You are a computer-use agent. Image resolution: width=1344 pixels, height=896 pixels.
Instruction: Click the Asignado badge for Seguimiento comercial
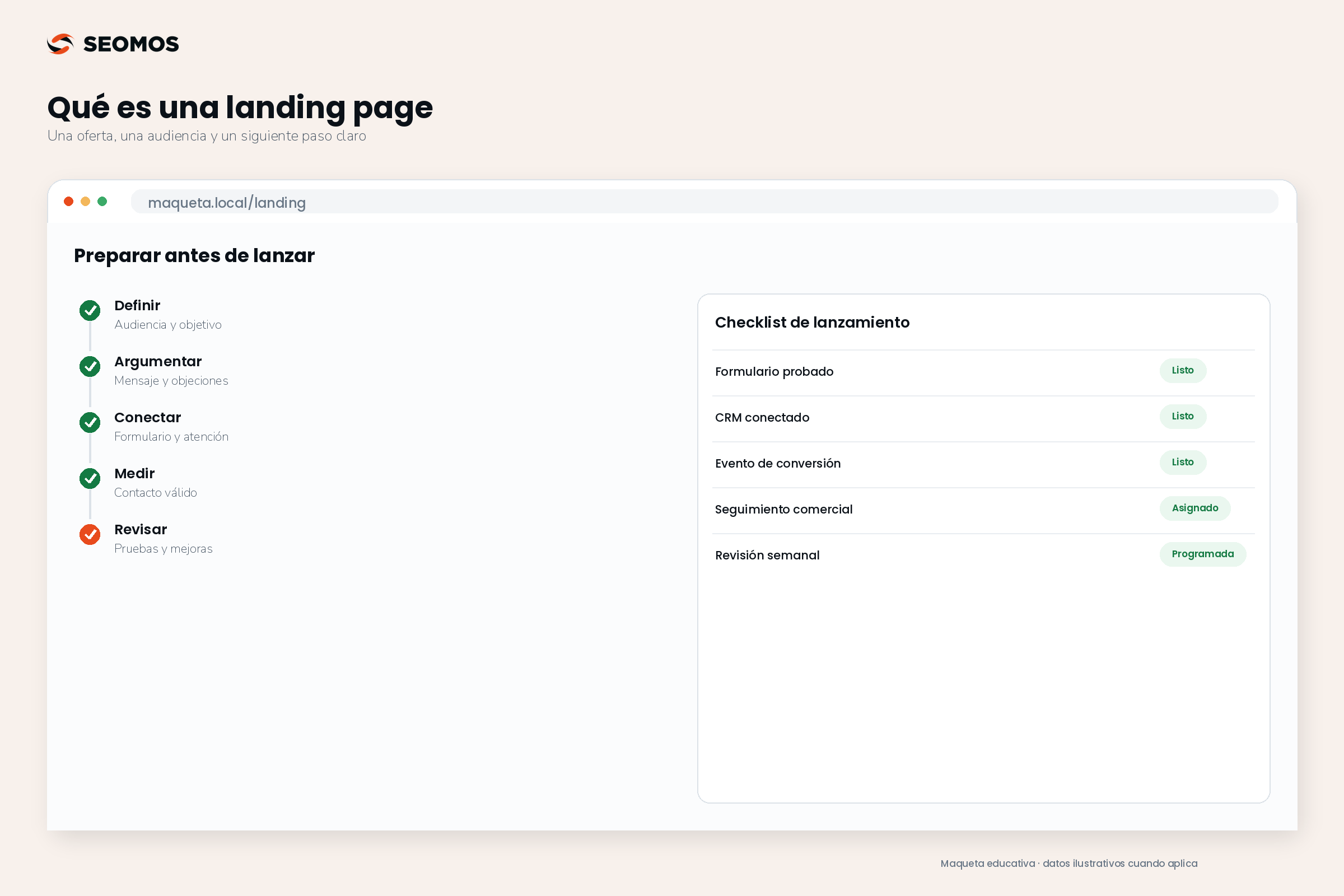(x=1195, y=508)
